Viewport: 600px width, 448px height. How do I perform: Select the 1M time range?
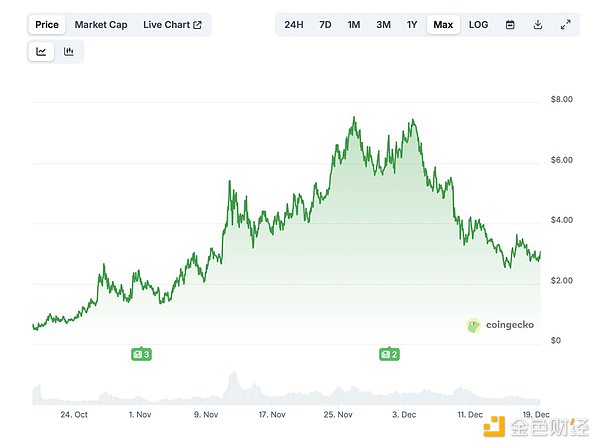354,24
